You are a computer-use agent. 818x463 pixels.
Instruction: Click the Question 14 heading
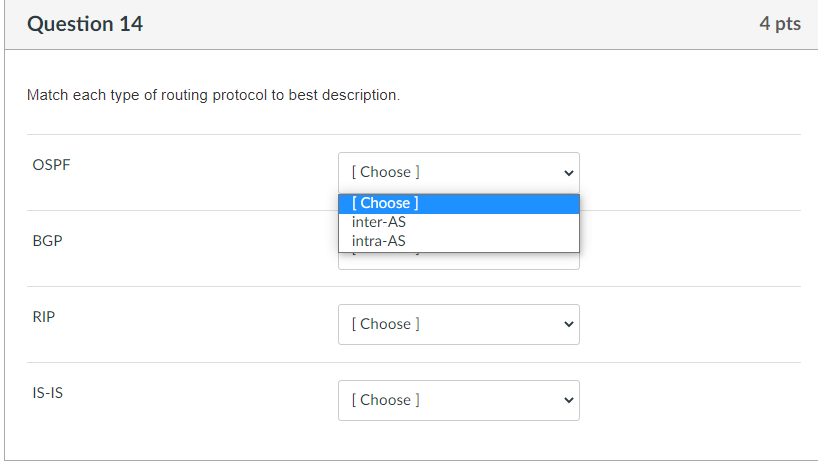click(85, 24)
